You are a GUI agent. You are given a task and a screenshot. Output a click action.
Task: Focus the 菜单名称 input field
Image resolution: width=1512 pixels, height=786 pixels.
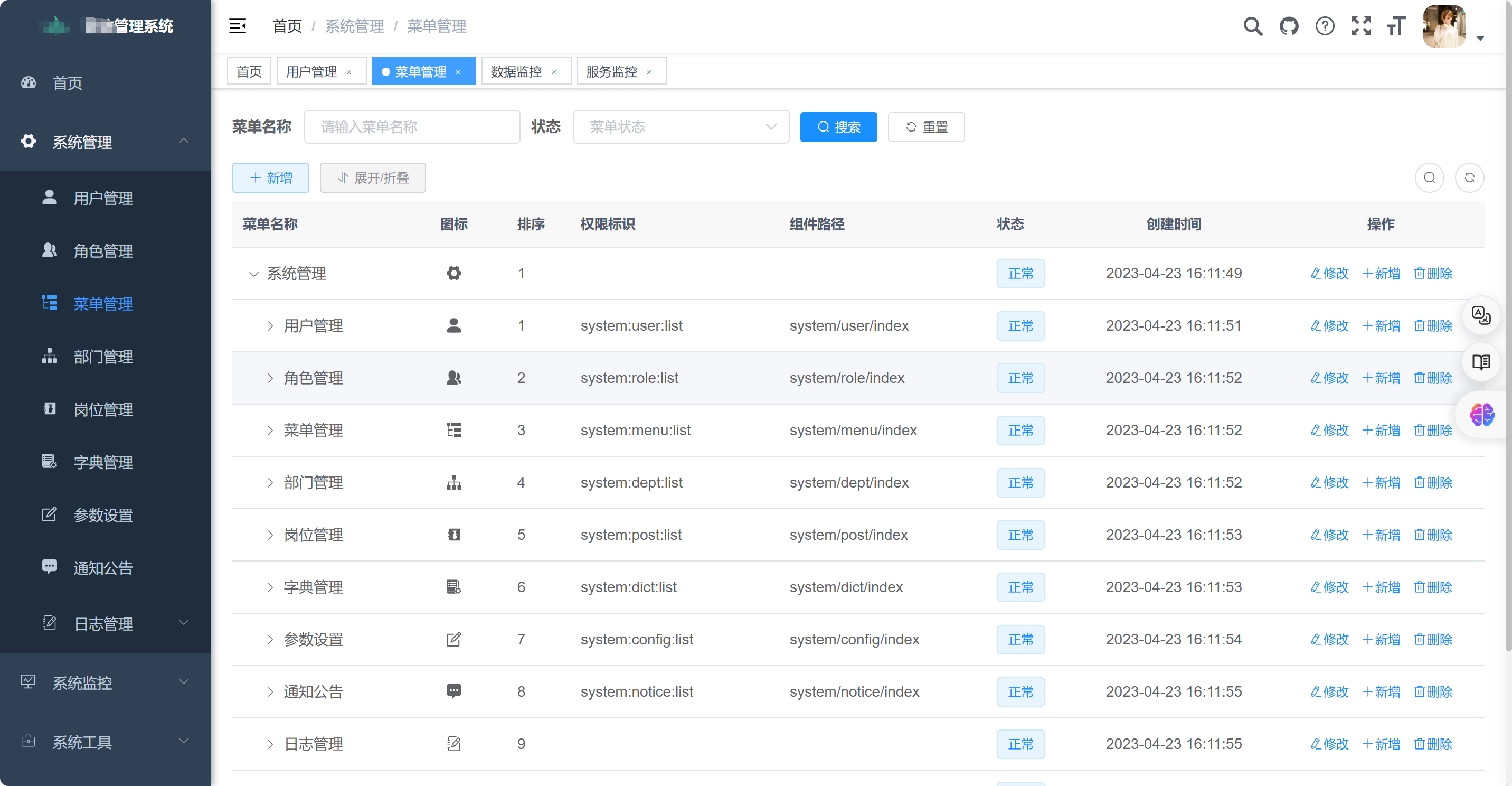click(x=412, y=127)
